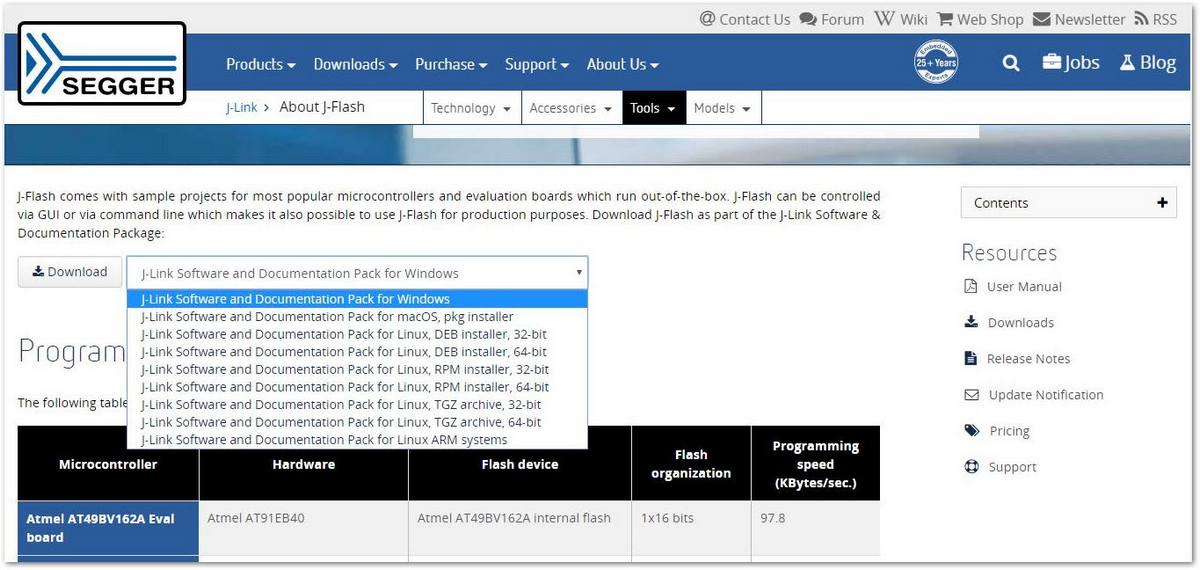The image size is (1200, 570).
Task: Select Pack for Windows option in list
Action: pyautogui.click(x=357, y=299)
